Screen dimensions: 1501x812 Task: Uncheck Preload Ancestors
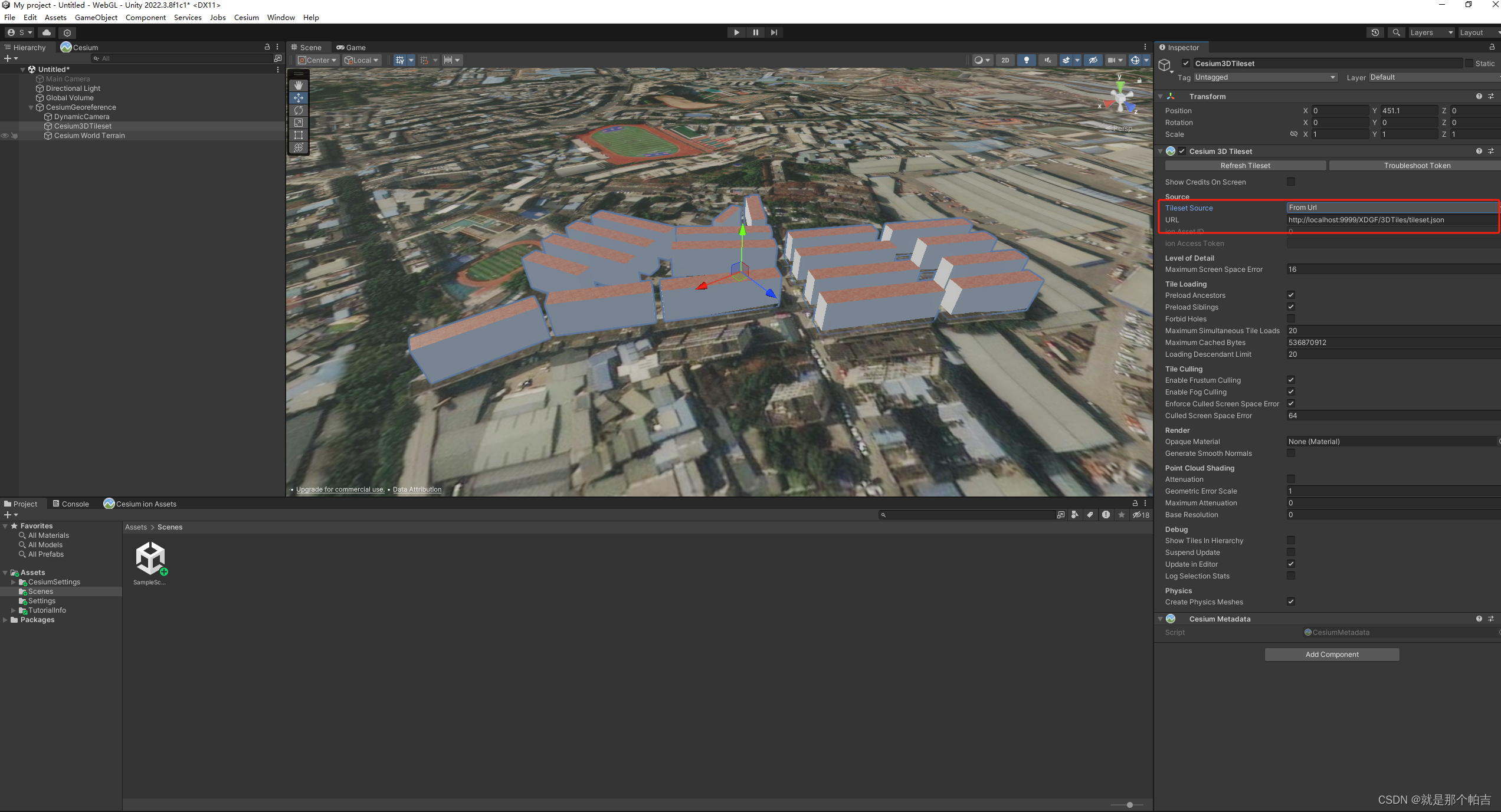[x=1291, y=295]
